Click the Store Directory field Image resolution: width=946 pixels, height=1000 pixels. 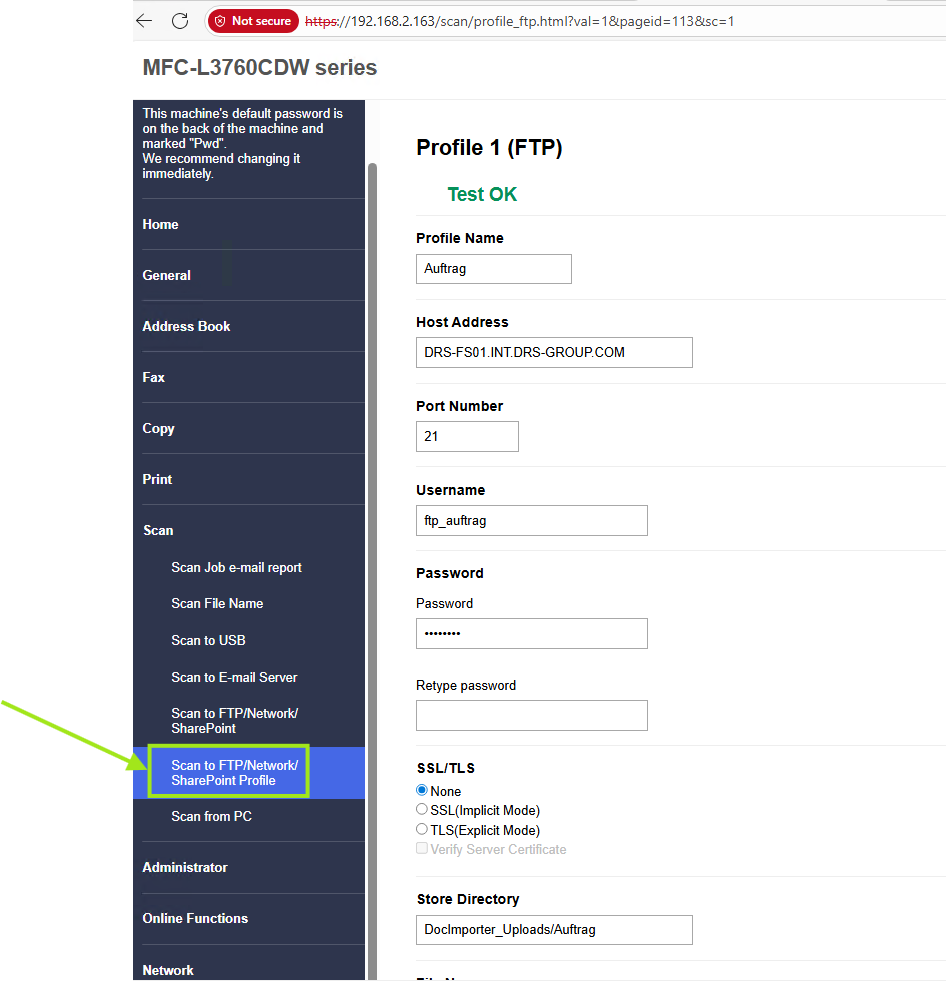(554, 929)
